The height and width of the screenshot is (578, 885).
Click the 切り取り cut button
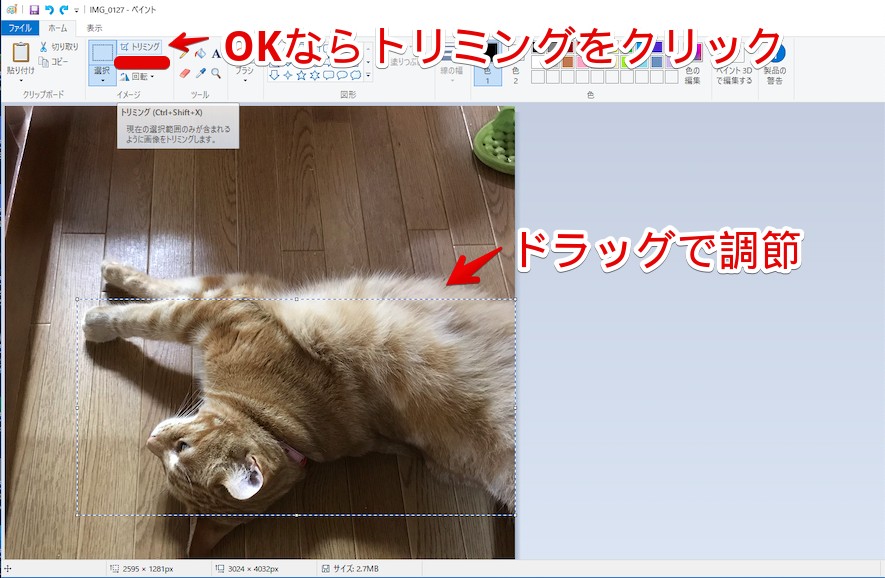59,47
